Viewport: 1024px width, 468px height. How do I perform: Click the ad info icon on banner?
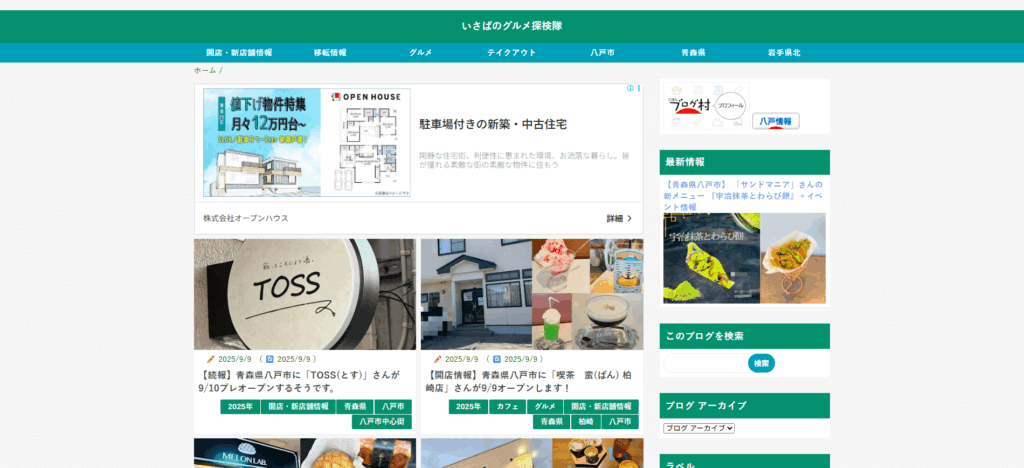coord(630,89)
